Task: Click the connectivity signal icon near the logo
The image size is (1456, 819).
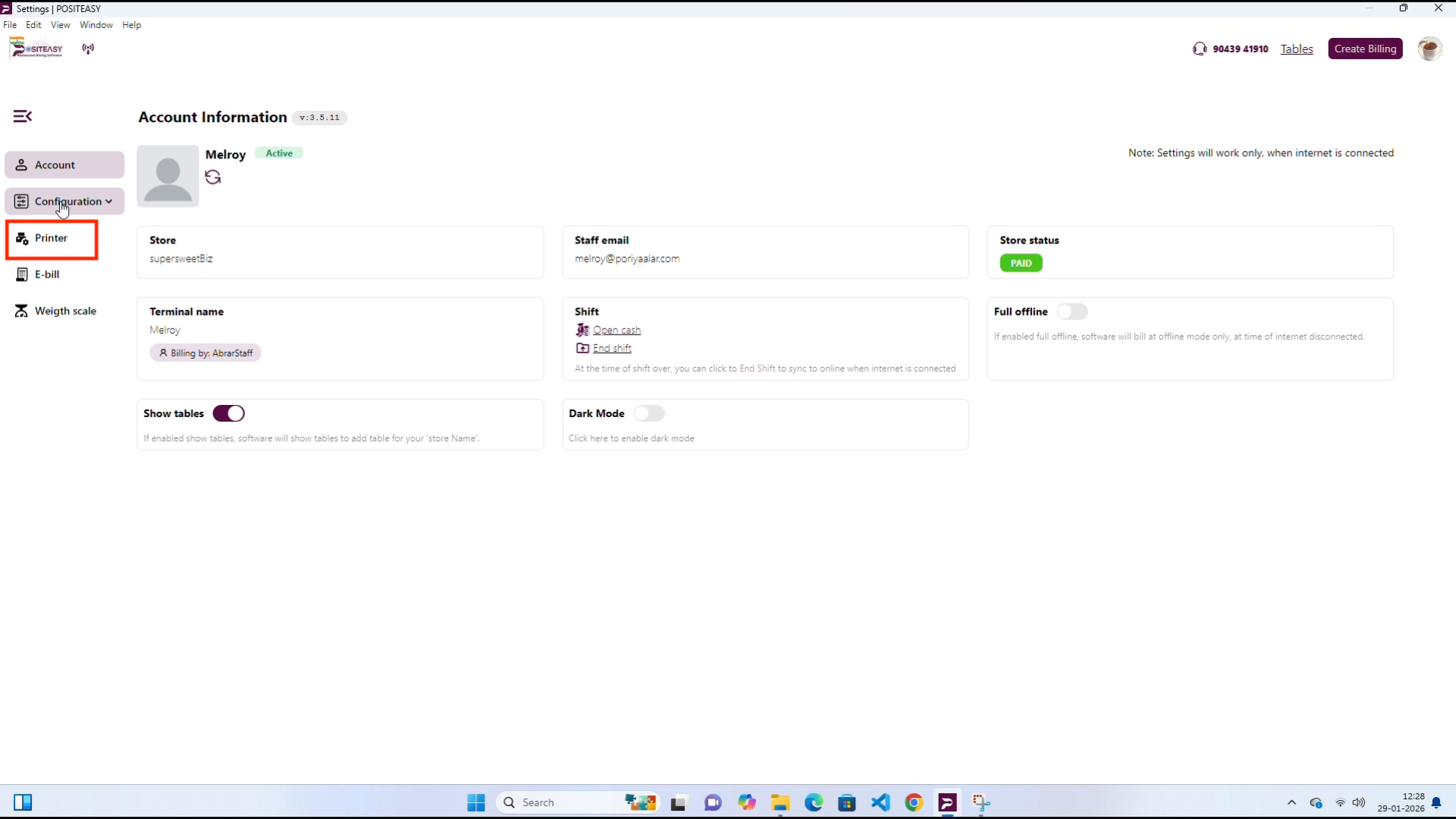Action: 88,48
